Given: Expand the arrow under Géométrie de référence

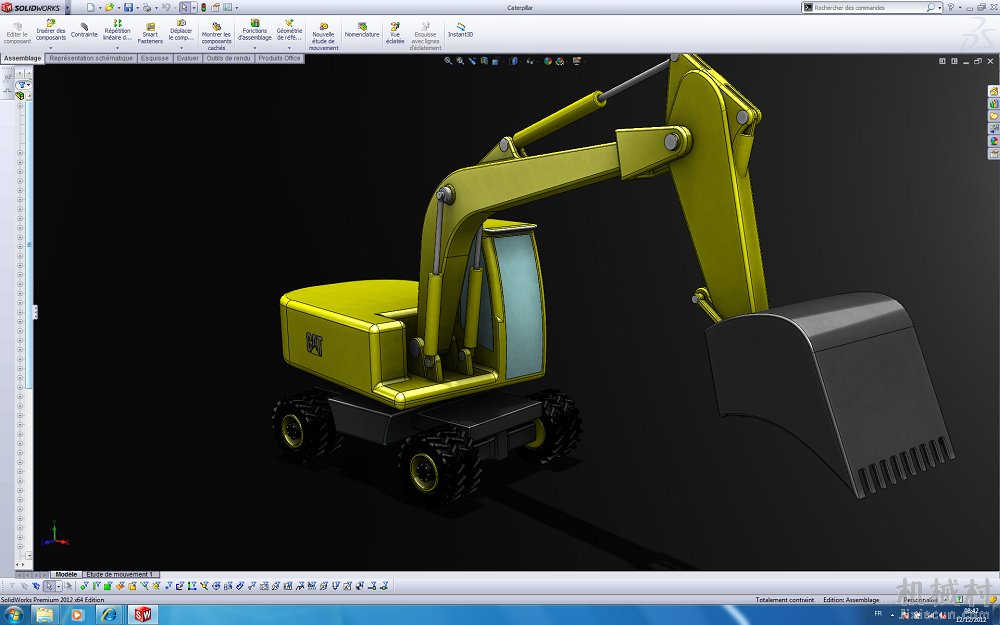Looking at the screenshot, I should click(x=289, y=48).
